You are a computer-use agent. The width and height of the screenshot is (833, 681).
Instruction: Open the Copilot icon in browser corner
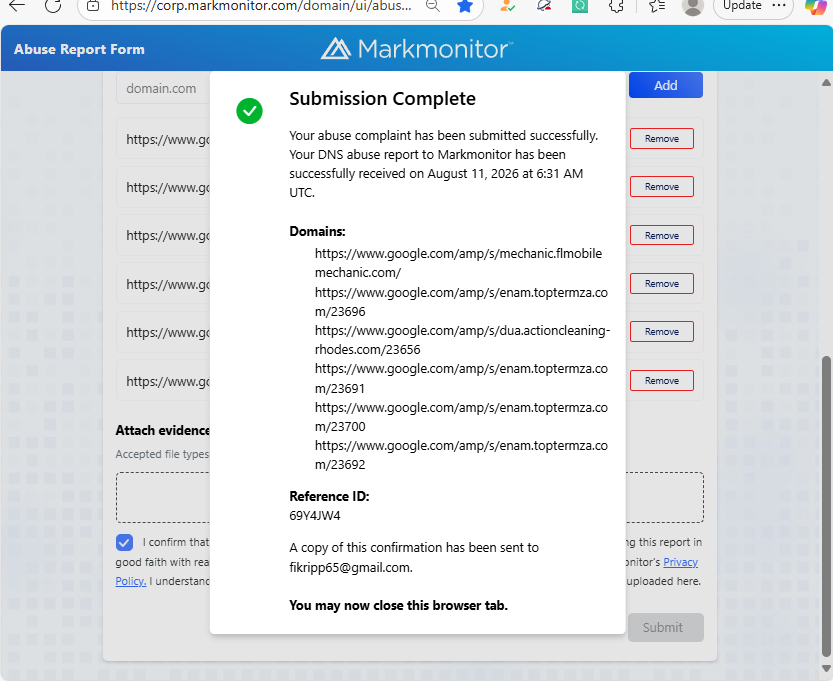(x=817, y=6)
